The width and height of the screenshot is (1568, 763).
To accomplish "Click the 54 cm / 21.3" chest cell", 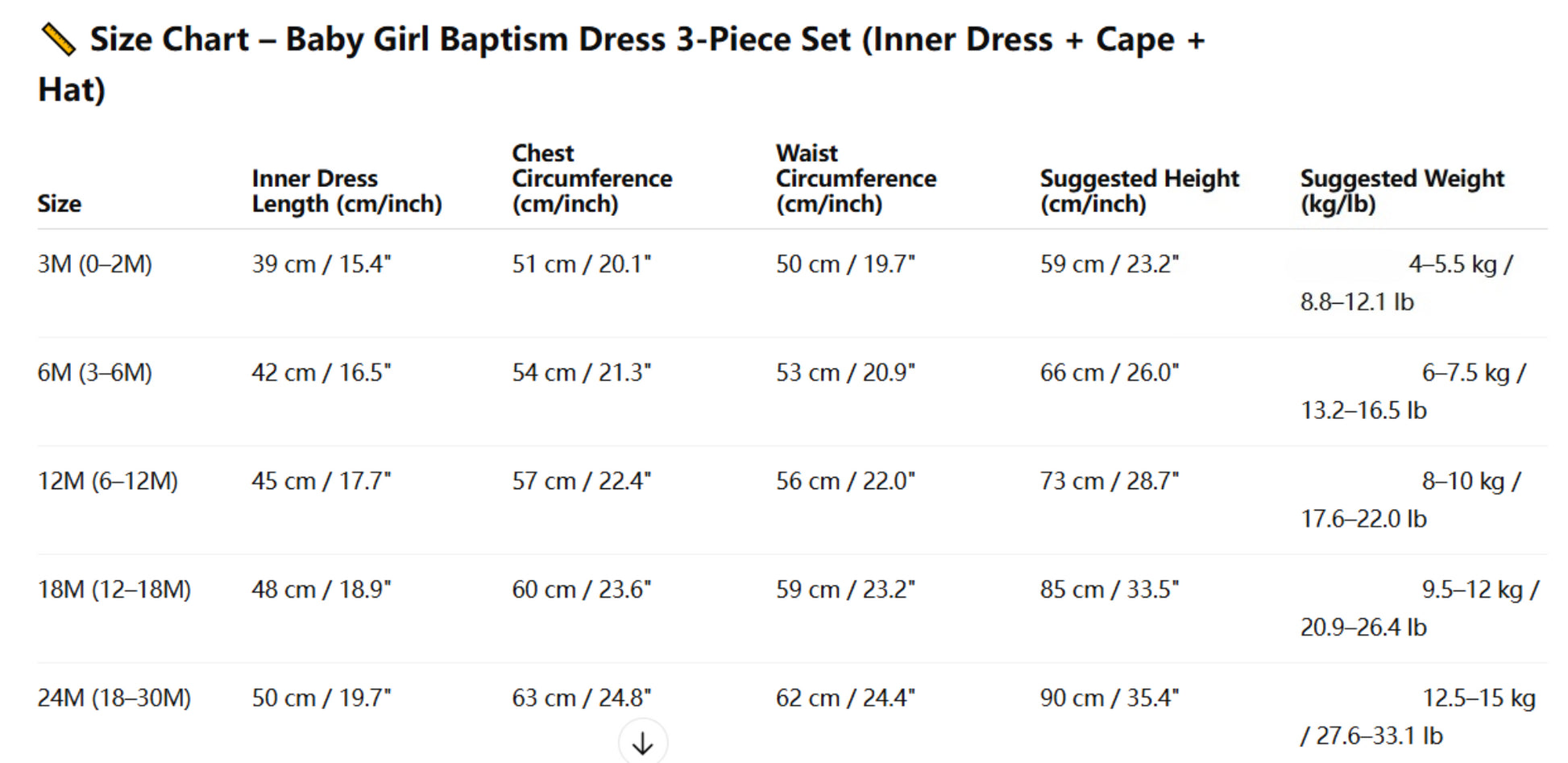I will coord(581,373).
